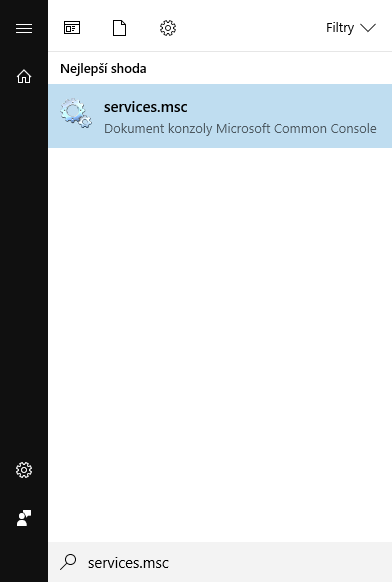Image resolution: width=392 pixels, height=582 pixels.
Task: Open the Home view in sidebar
Action: (24, 76)
